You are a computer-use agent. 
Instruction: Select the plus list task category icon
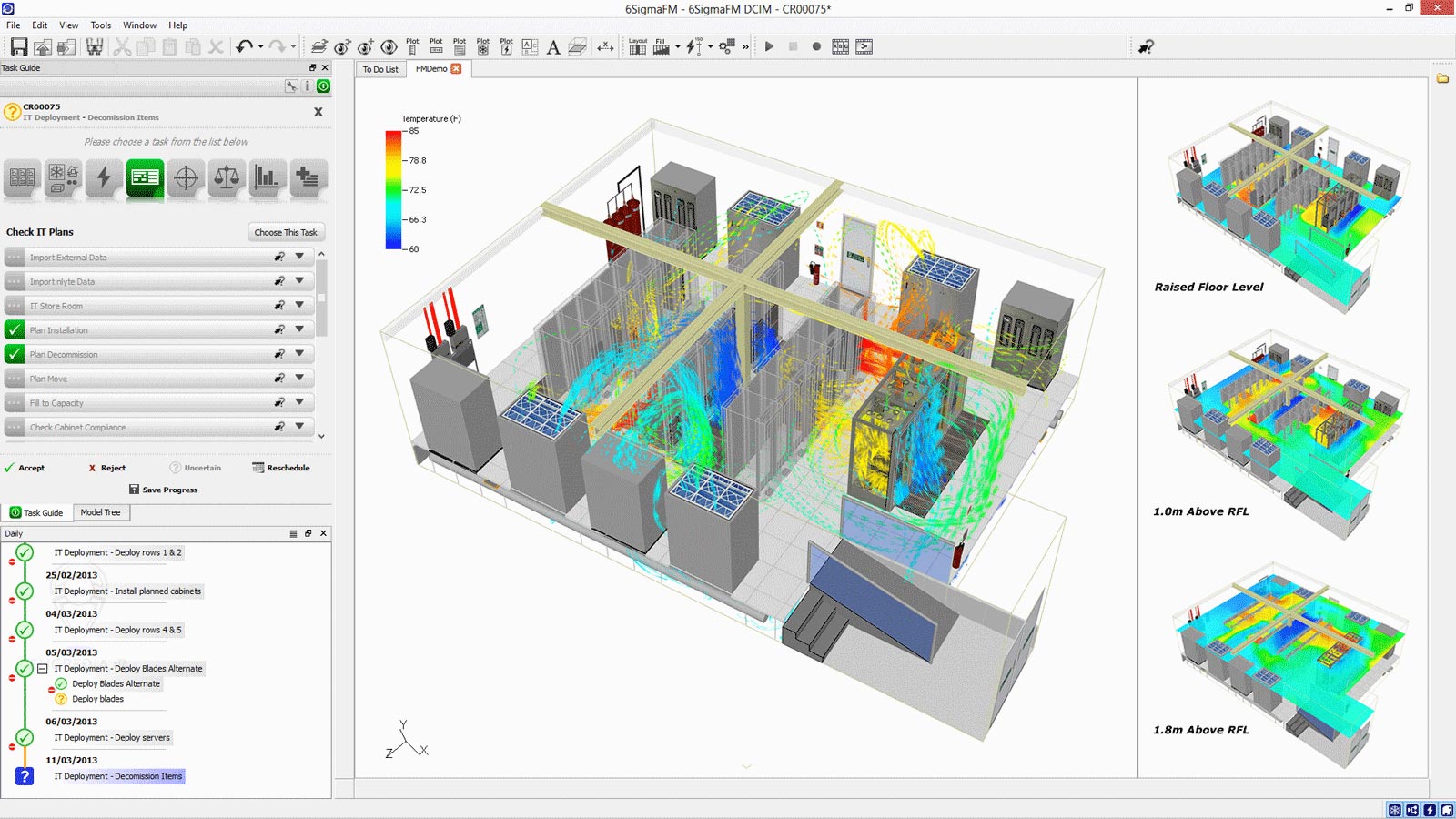pos(308,177)
